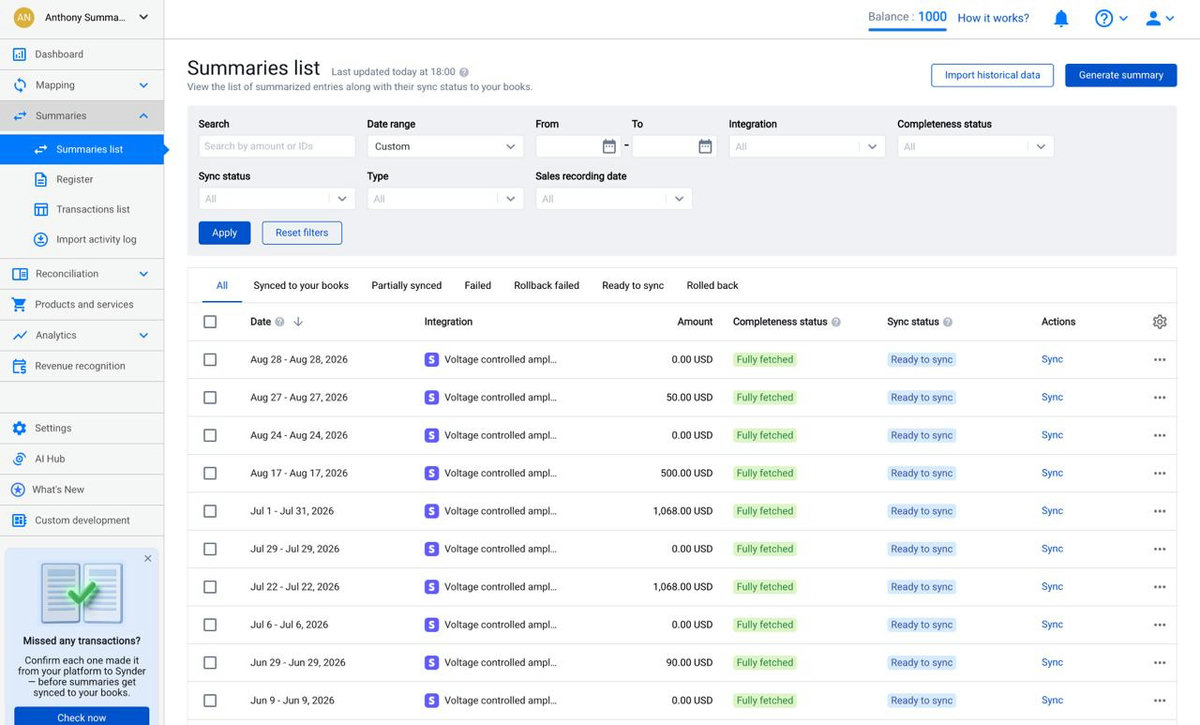Screen dimensions: 1200x725
Task: Check the Aug 17 - Aug 17, 2026 row
Action: click(210, 473)
